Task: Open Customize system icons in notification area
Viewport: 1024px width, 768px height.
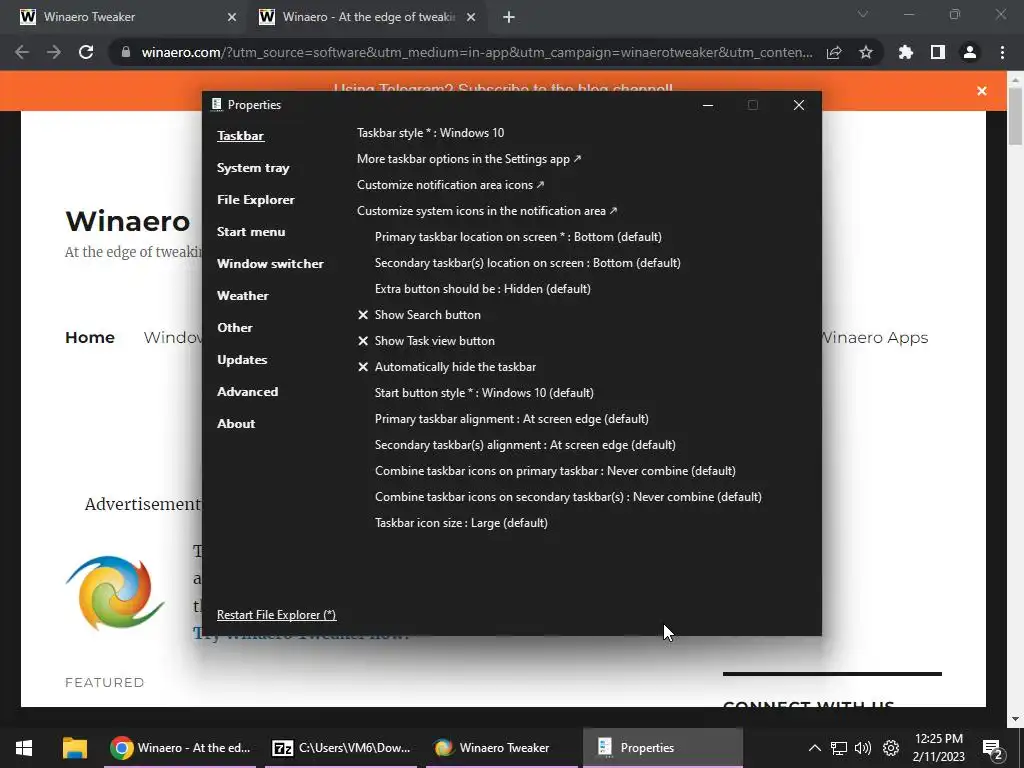Action: [x=487, y=211]
